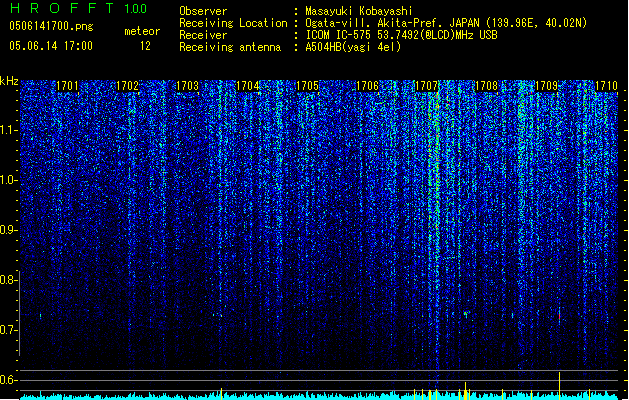Click the 'meteor' label
Viewport: 629px width, 400px height.
142,31
